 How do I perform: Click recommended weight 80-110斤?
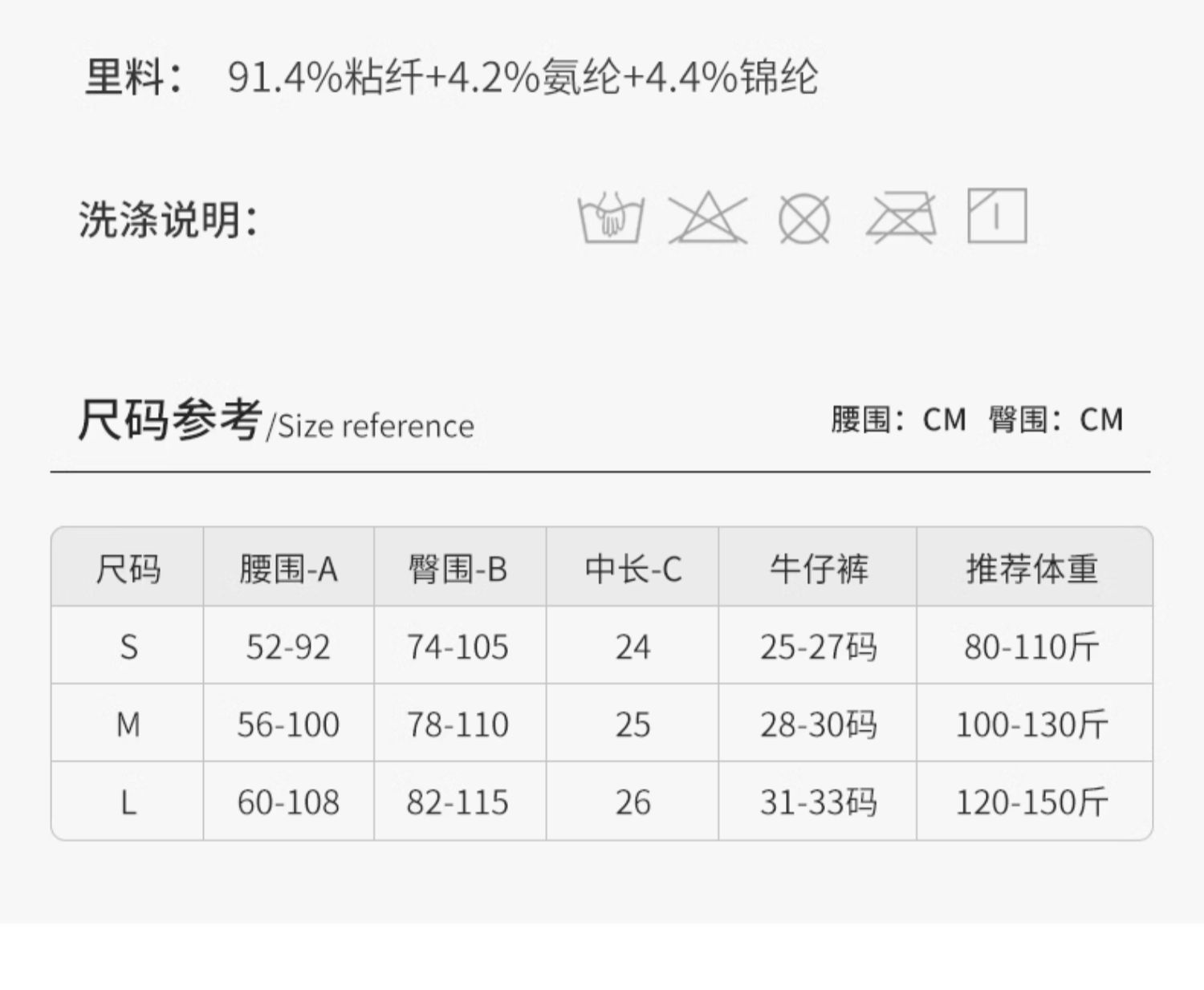[1032, 647]
